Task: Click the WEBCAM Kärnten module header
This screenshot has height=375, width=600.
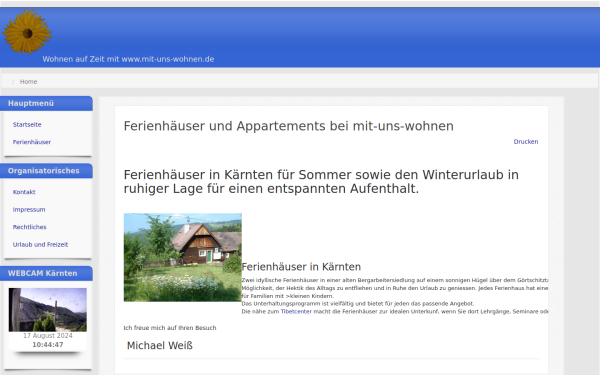Action: coord(46,273)
